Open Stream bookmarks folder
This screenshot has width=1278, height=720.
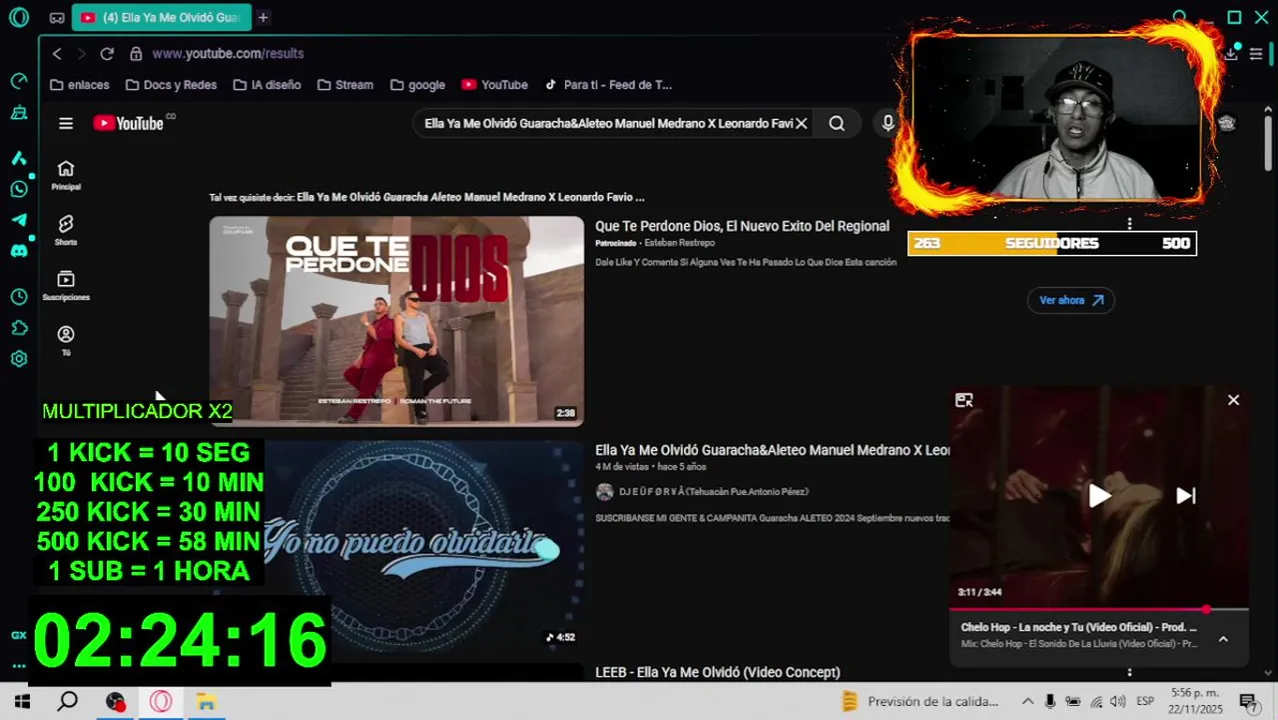point(345,85)
